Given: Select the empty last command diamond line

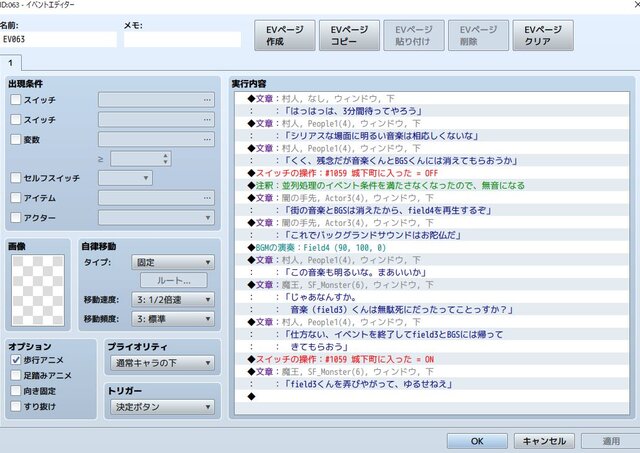Looking at the screenshot, I should coord(432,396).
